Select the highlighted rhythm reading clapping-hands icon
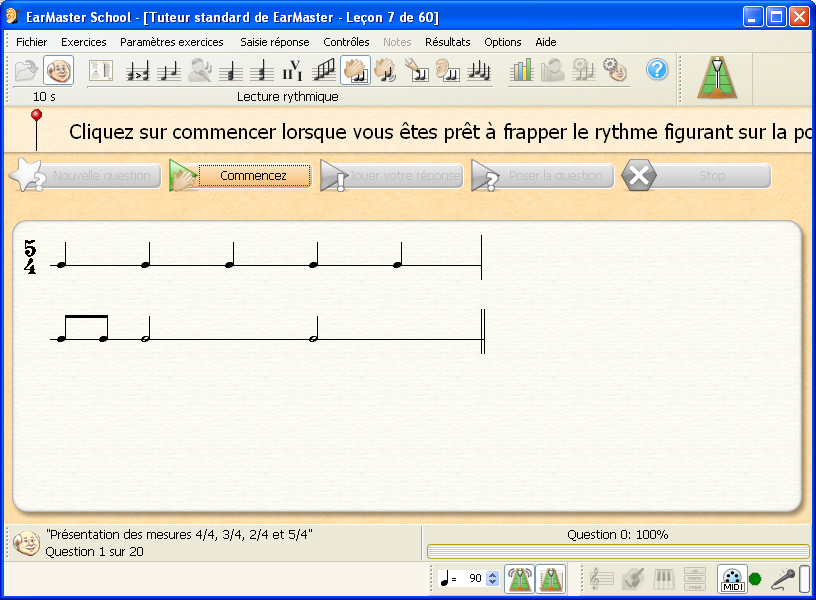Image resolution: width=816 pixels, height=600 pixels. tap(355, 70)
